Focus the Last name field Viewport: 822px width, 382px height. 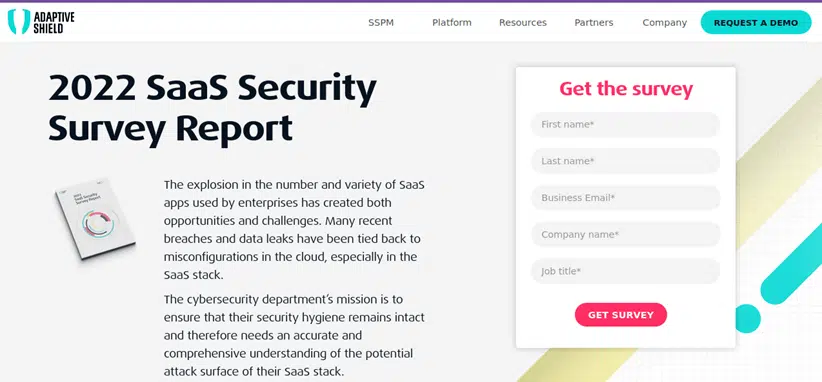(x=625, y=161)
